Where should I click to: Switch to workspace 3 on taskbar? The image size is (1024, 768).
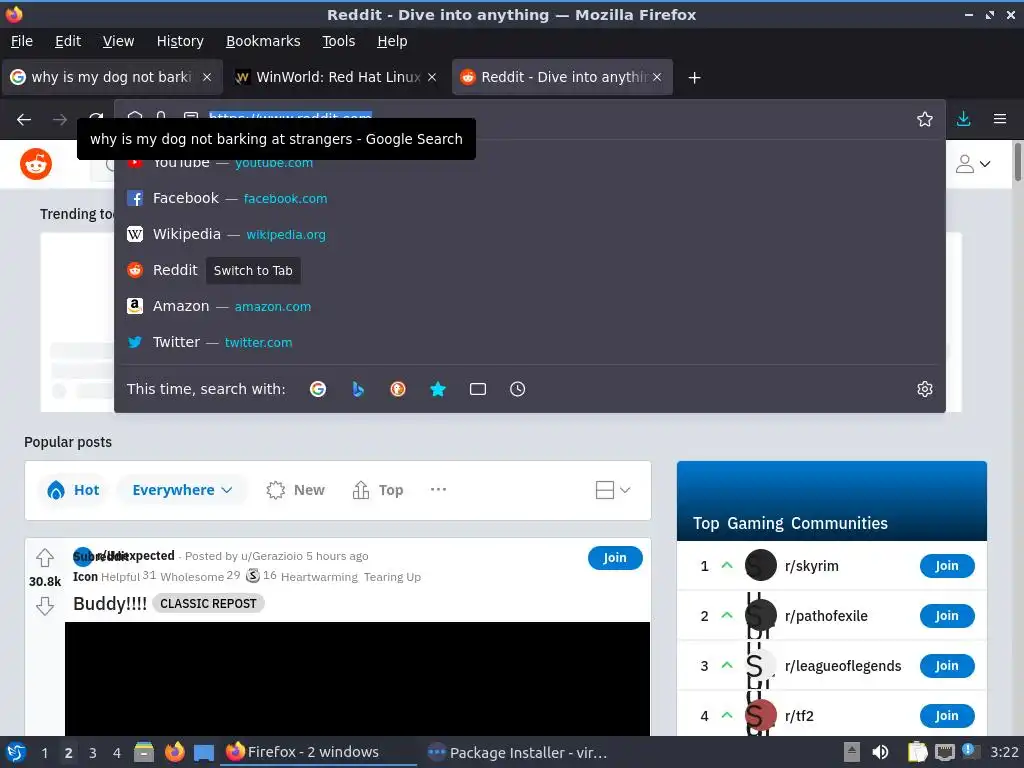93,753
